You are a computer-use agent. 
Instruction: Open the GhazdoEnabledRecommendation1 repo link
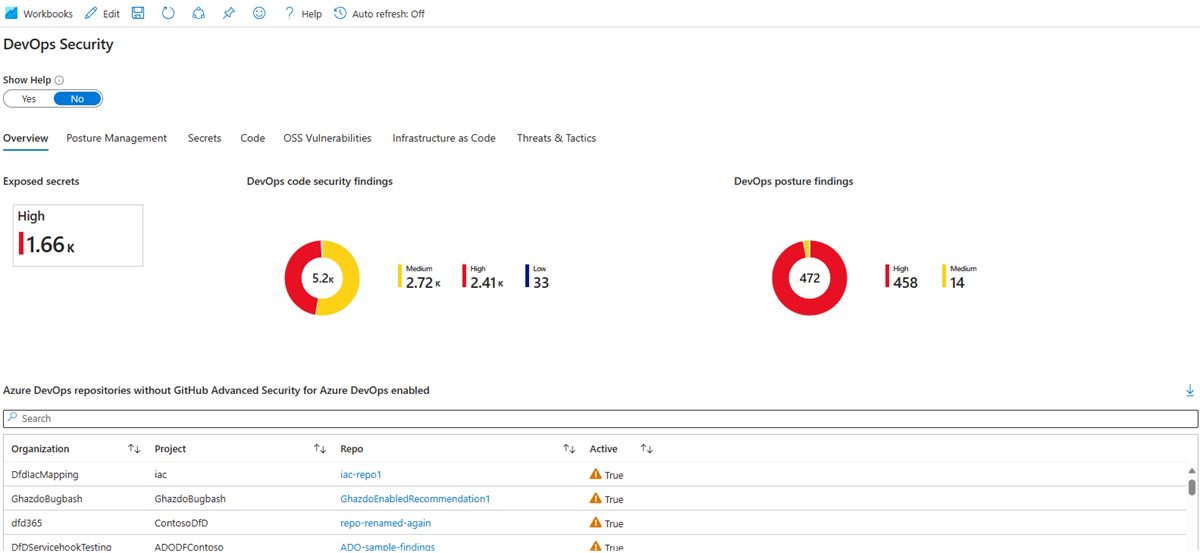(415, 499)
